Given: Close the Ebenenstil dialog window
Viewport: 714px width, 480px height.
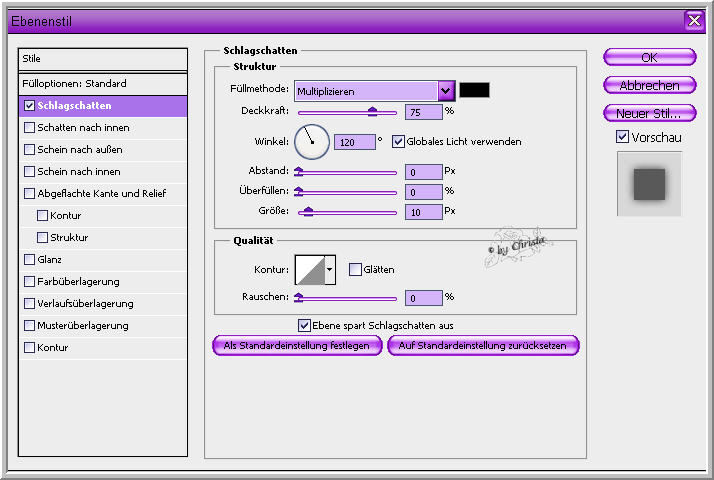Looking at the screenshot, I should (694, 20).
